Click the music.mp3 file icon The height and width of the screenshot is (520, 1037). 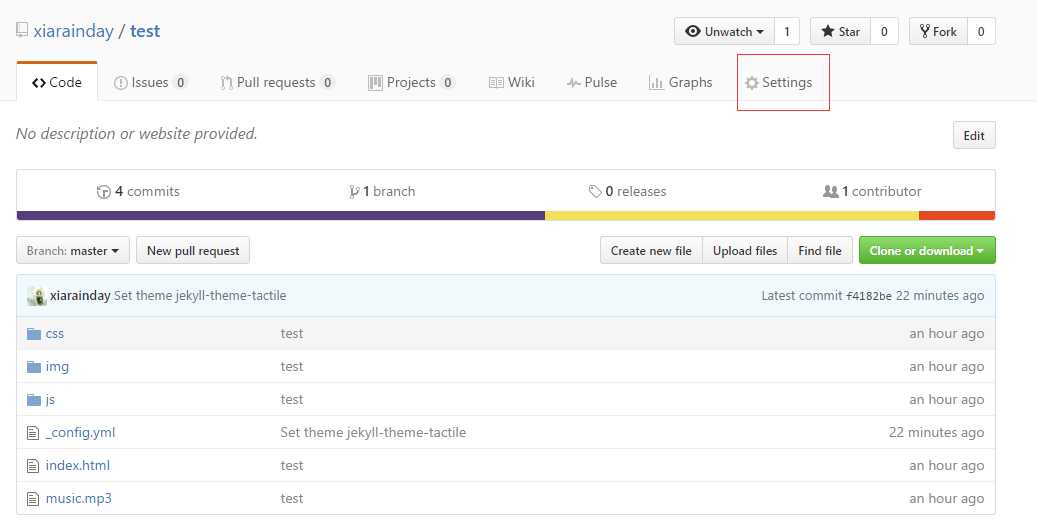33,499
